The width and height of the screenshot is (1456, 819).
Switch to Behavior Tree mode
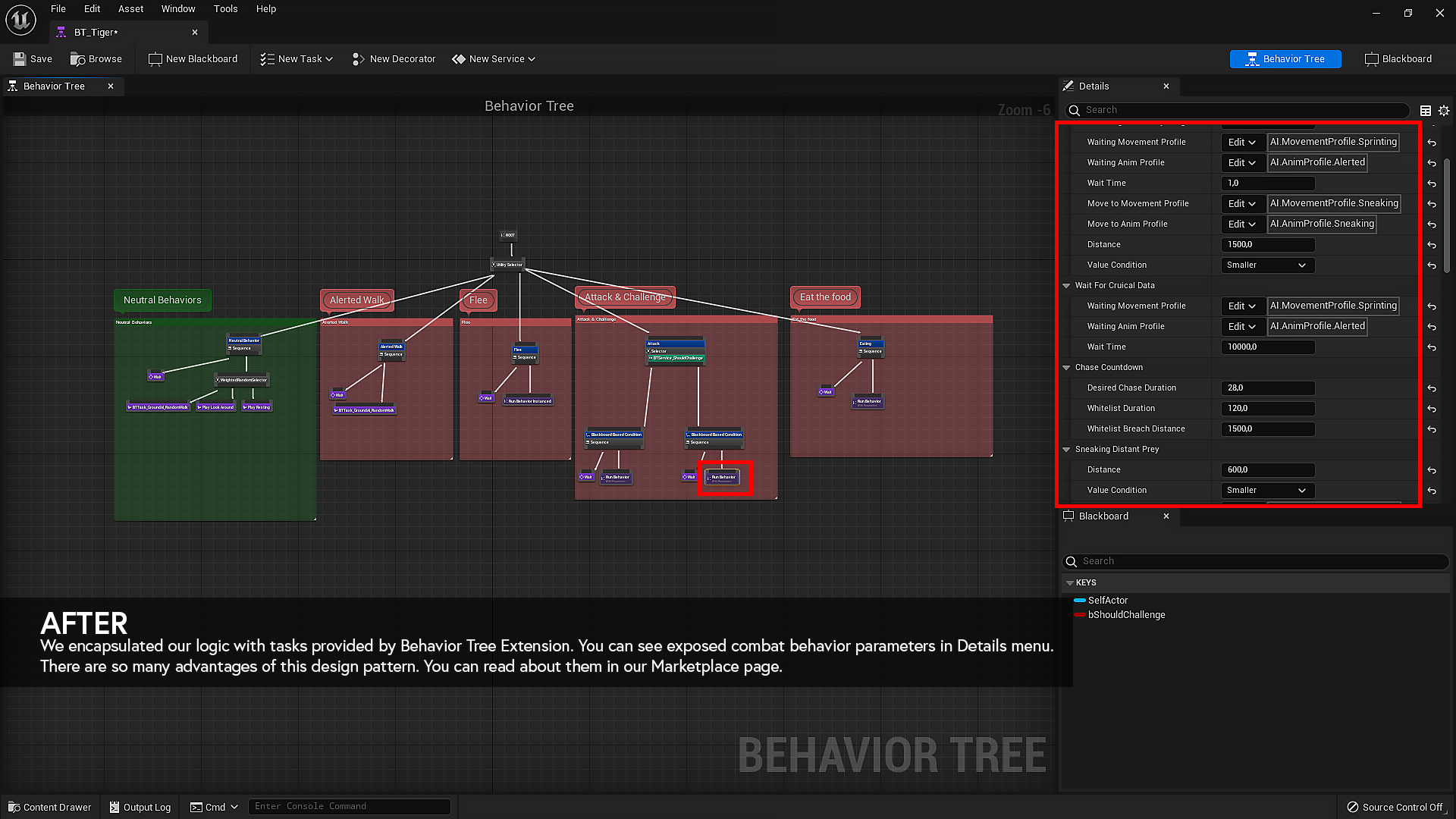1285,59
